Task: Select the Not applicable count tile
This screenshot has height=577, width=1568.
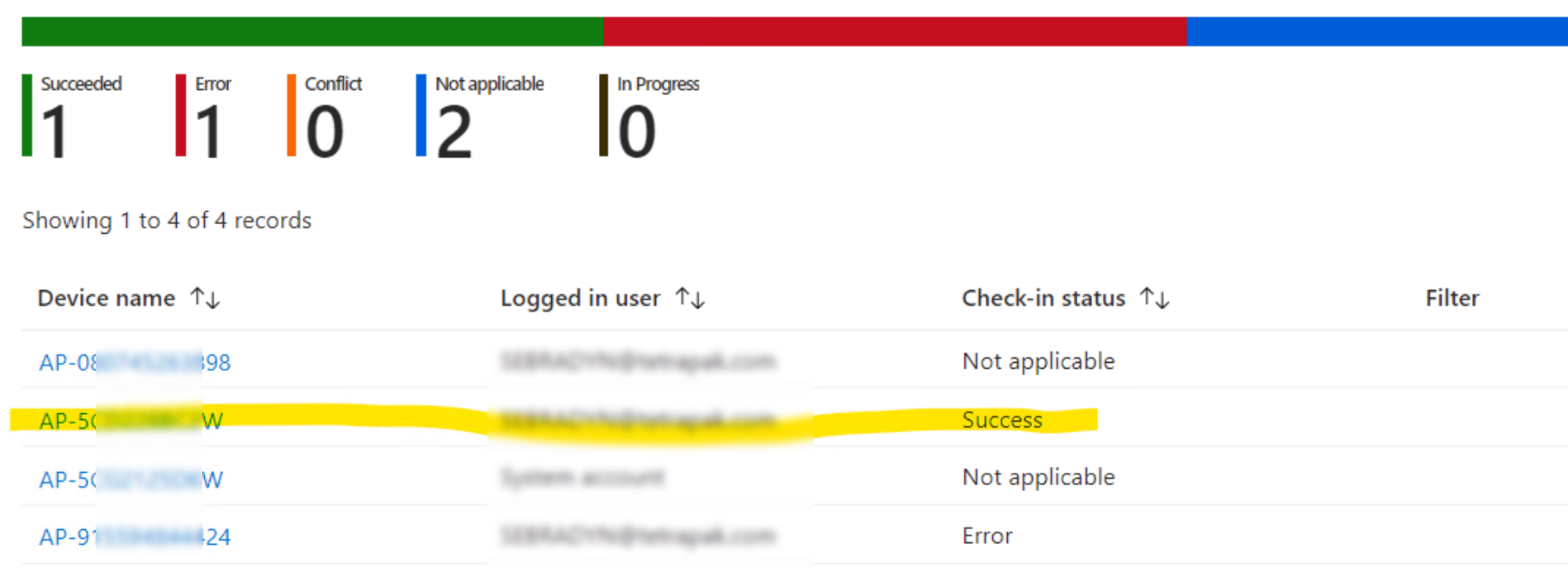Action: (480, 116)
